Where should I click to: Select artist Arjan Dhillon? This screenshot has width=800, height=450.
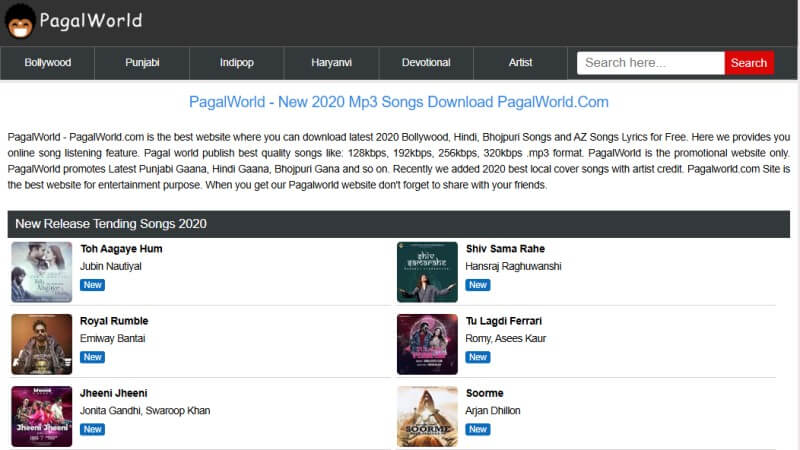point(493,411)
